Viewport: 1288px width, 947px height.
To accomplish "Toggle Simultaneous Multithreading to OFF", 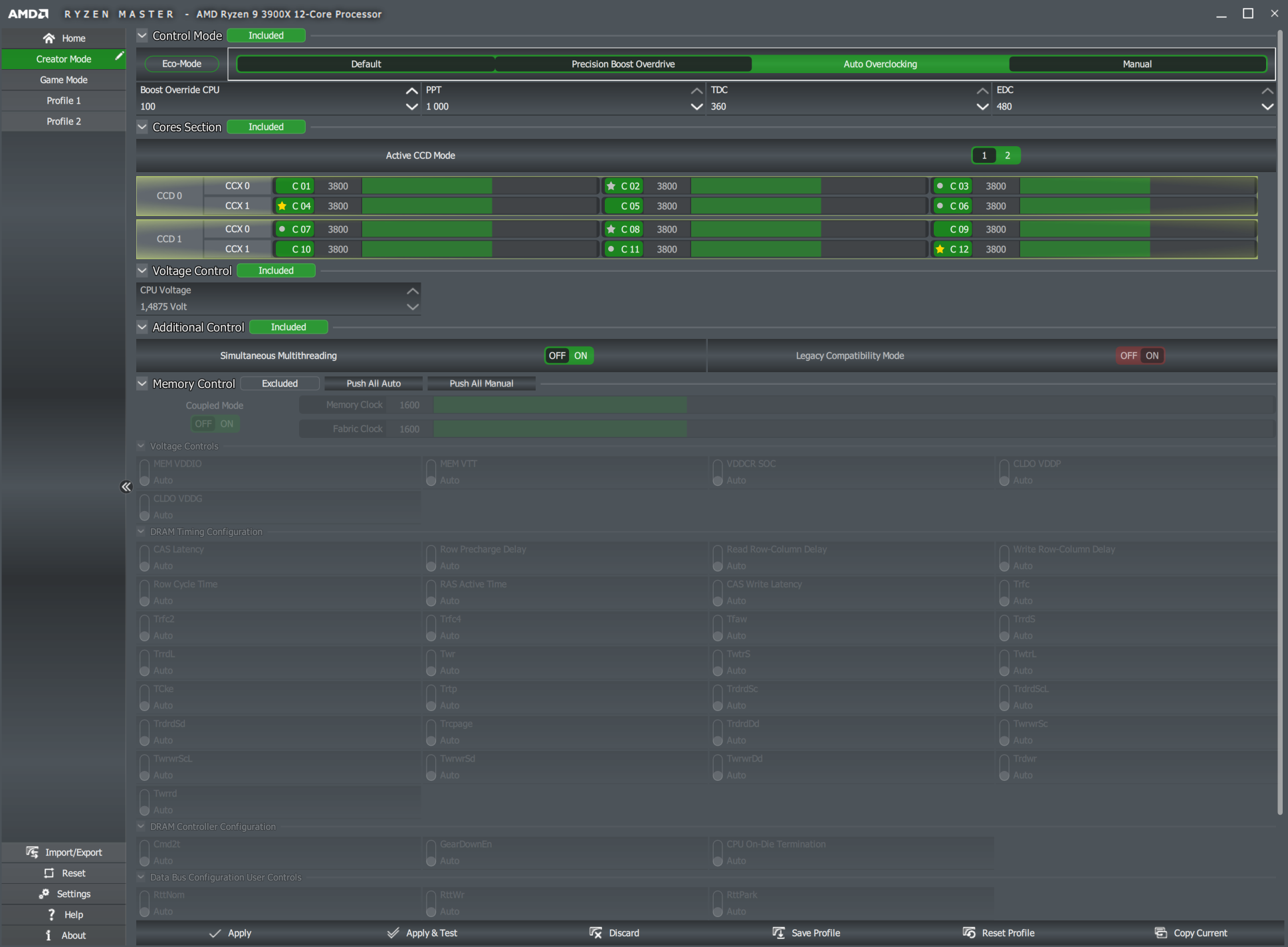I will pos(557,356).
